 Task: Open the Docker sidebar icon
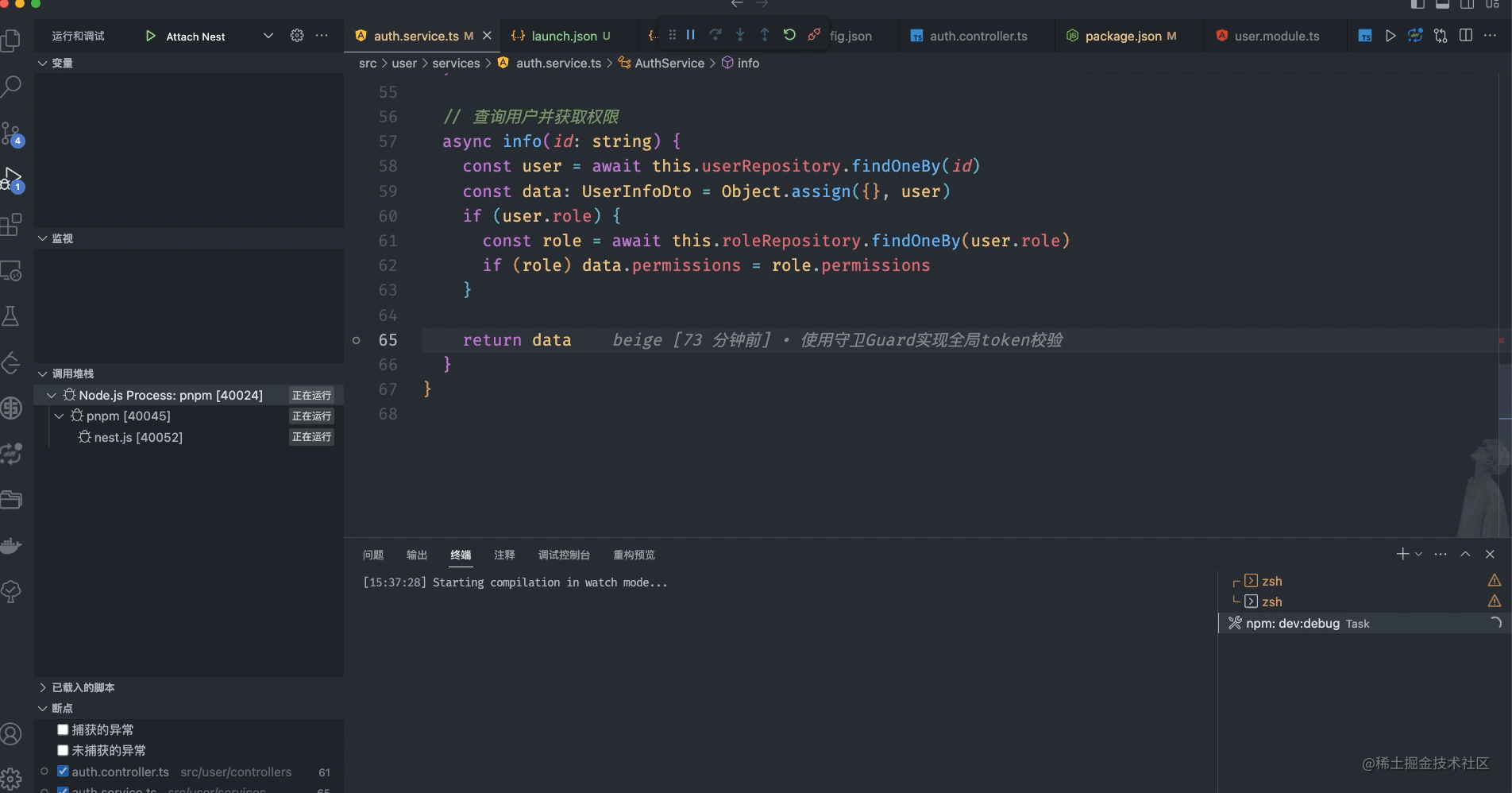coord(12,546)
